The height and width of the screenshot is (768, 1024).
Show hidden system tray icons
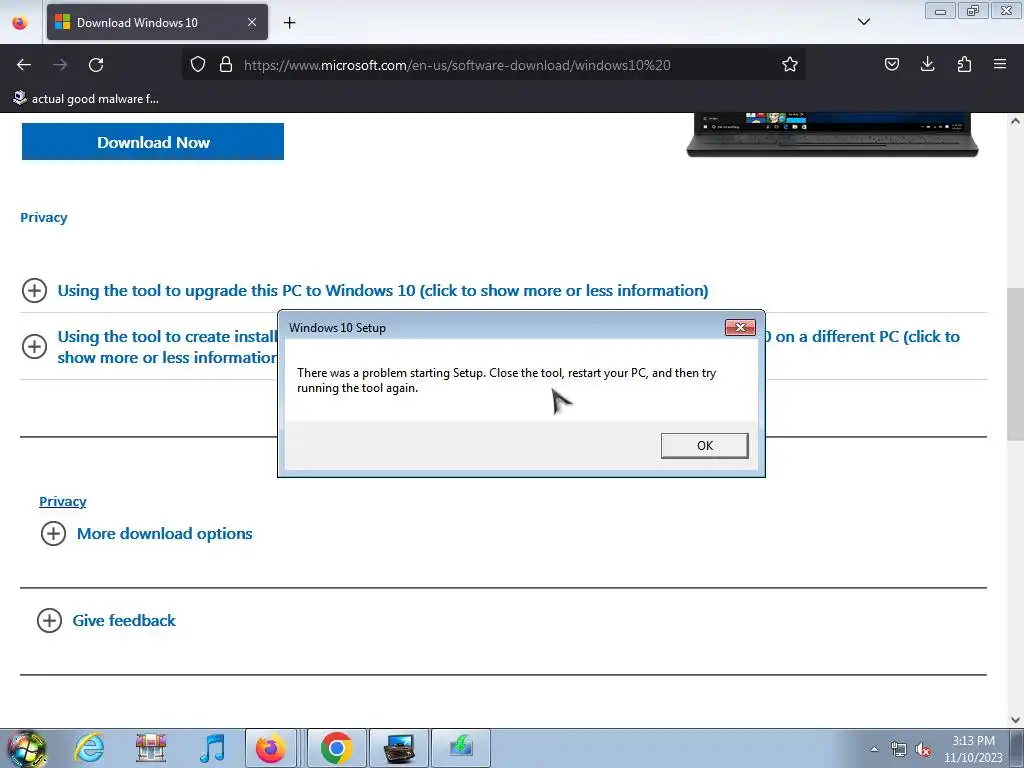point(874,749)
